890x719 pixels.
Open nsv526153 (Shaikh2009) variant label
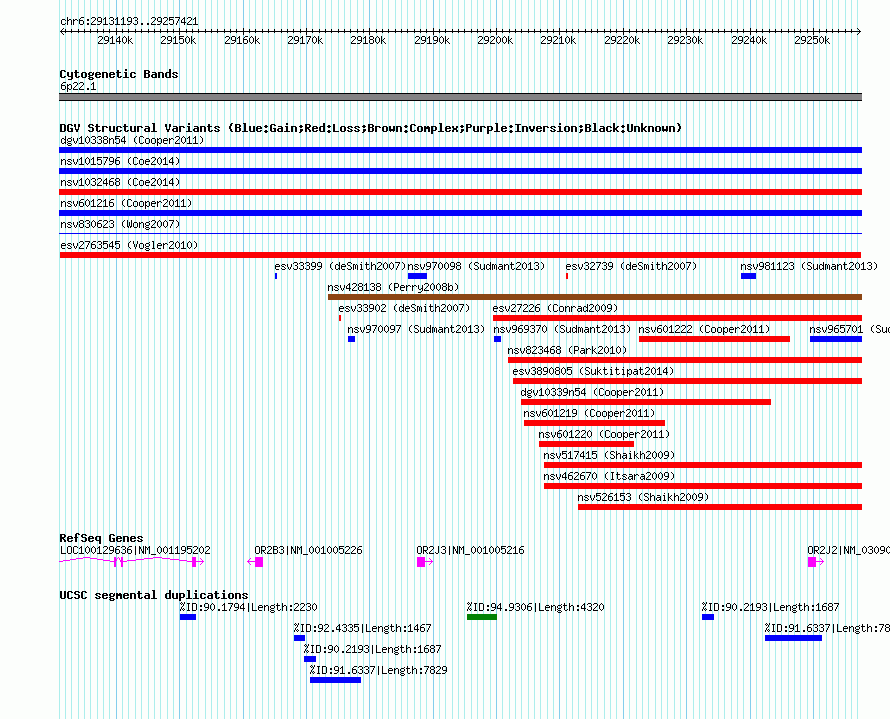pos(643,497)
